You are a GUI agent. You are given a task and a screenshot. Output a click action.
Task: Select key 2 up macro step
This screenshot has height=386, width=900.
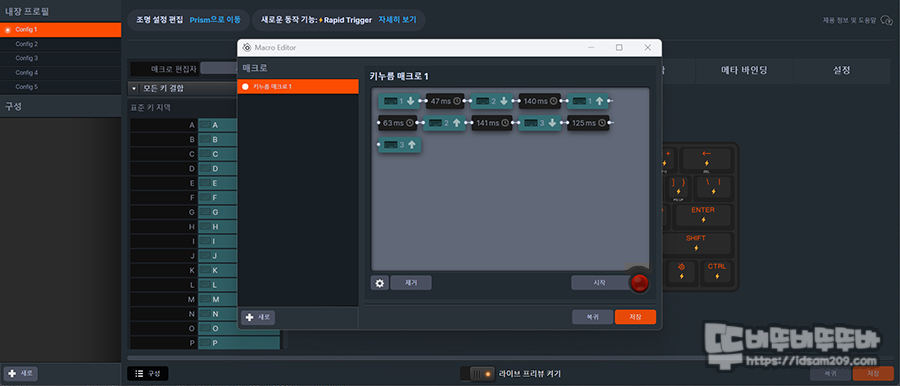[x=444, y=123]
